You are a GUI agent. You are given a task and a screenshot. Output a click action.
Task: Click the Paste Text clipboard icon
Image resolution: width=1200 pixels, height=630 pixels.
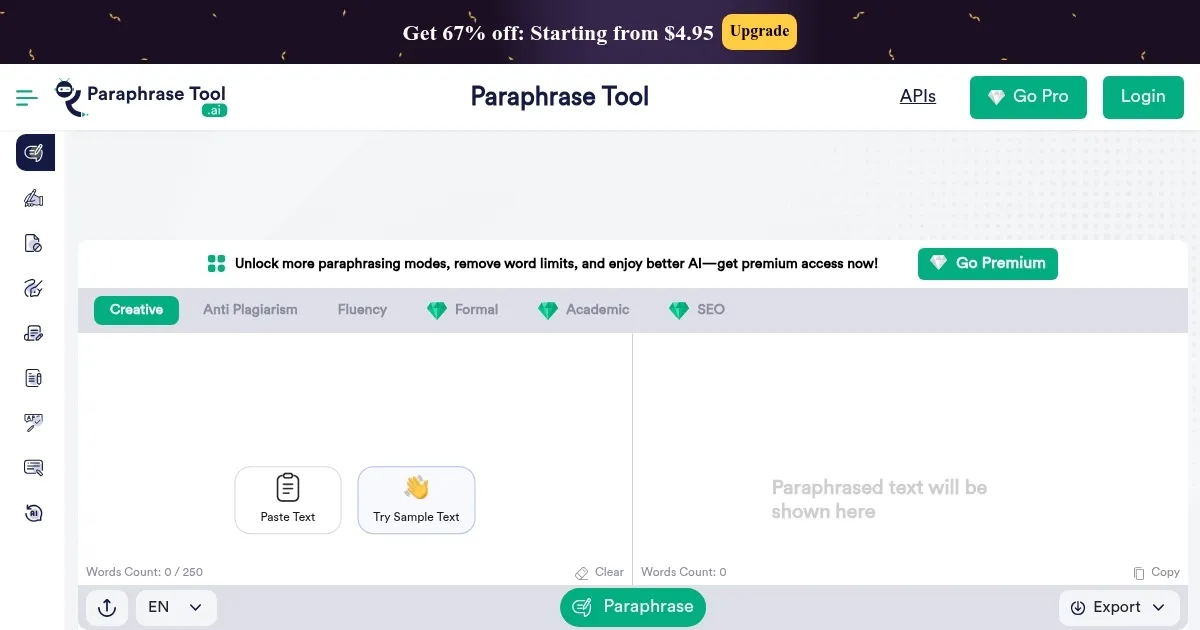click(x=288, y=488)
